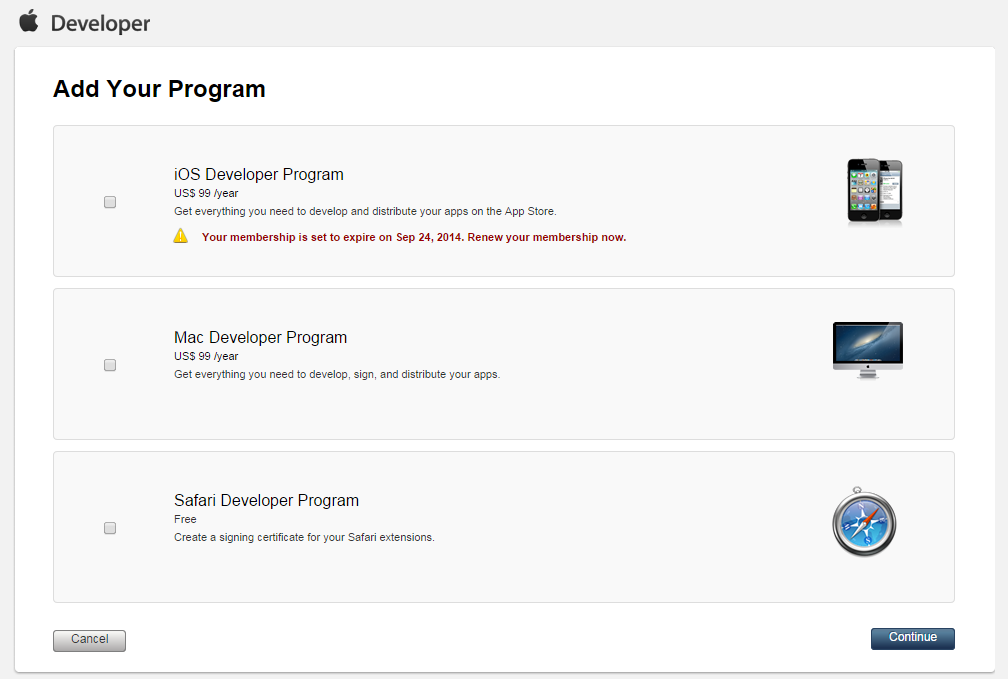The image size is (1008, 679).
Task: Check the Safari Developer Program checkbox
Action: point(110,528)
